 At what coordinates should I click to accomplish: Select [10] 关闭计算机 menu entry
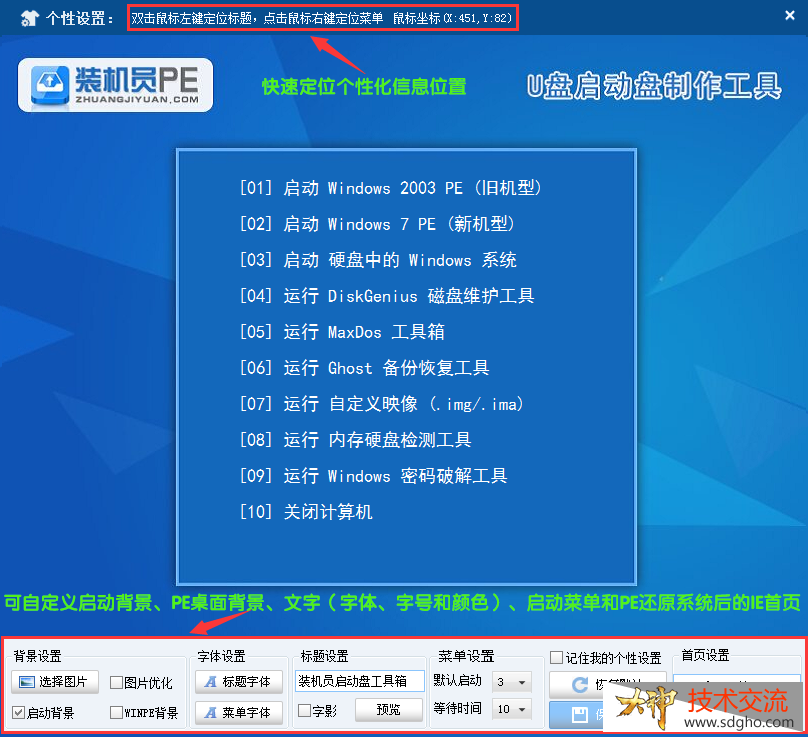tap(306, 512)
